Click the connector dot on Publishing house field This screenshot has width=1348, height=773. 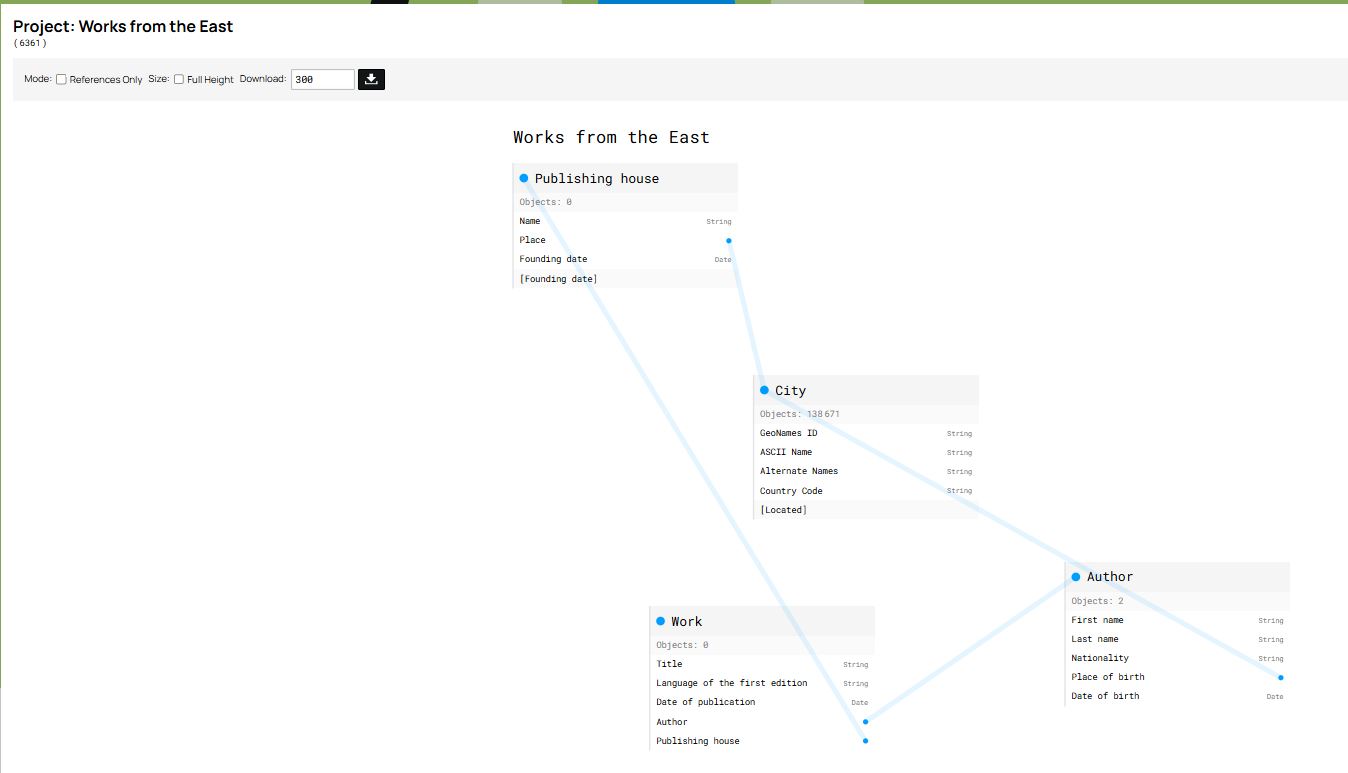[x=865, y=740]
